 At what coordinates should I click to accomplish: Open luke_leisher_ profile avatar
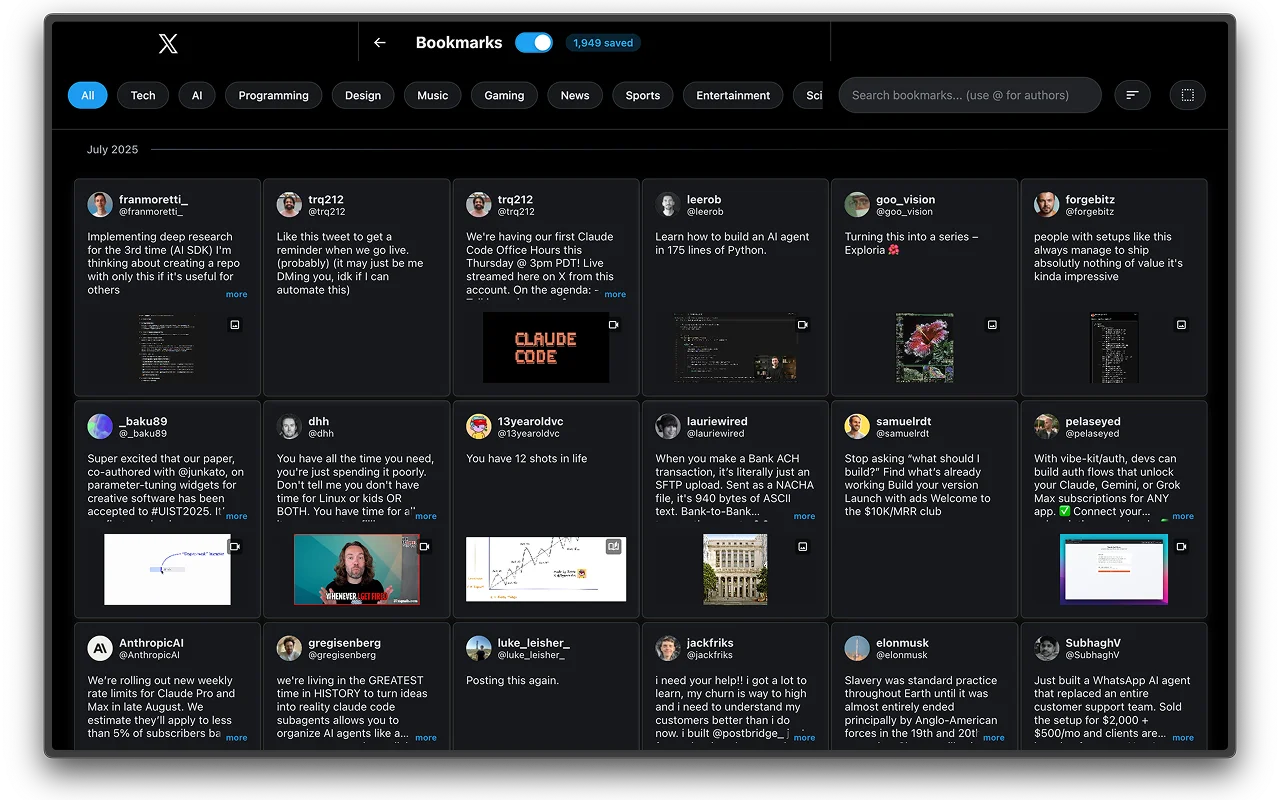(x=478, y=648)
